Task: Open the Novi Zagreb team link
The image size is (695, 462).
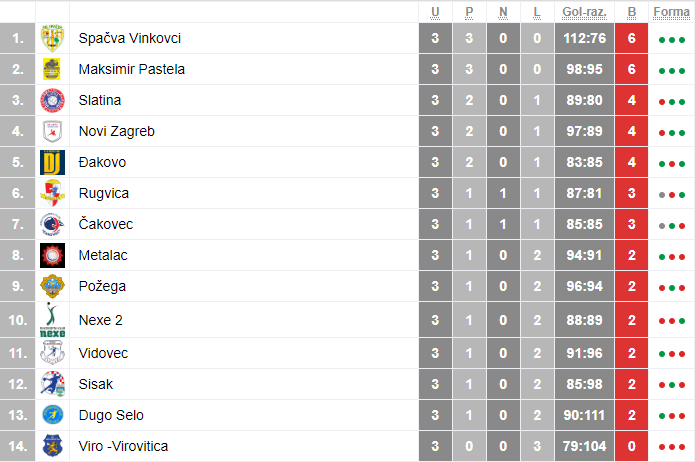Action: pos(116,131)
